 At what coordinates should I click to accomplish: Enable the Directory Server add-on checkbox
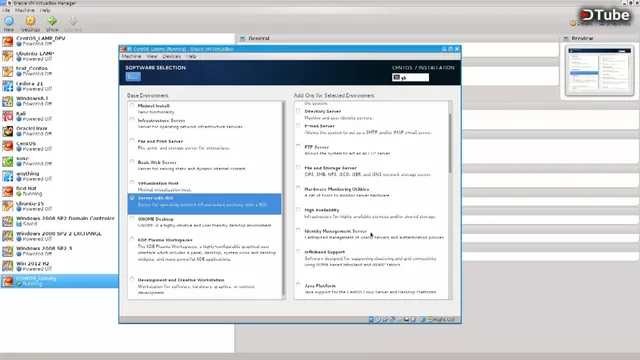pos(298,111)
